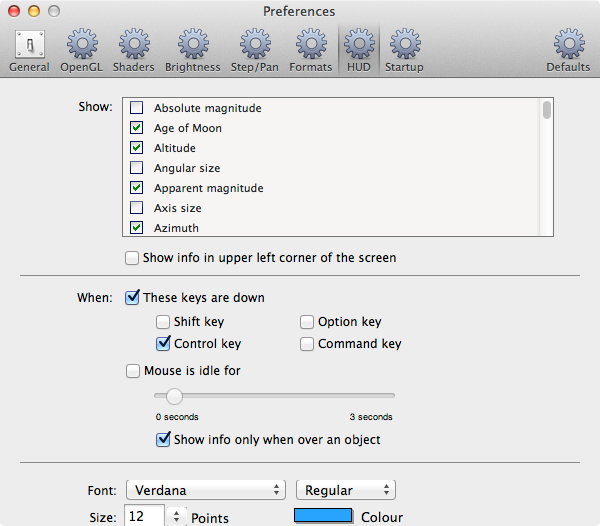Toggle the Control key checkbox
The height and width of the screenshot is (526, 600).
tap(163, 344)
